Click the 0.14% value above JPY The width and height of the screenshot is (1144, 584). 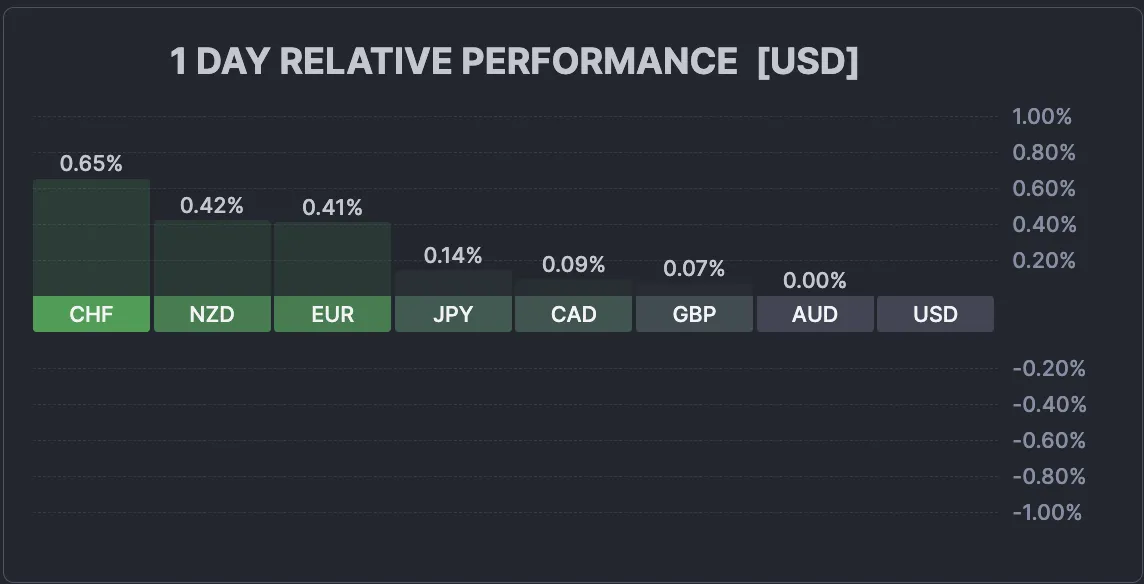click(453, 256)
